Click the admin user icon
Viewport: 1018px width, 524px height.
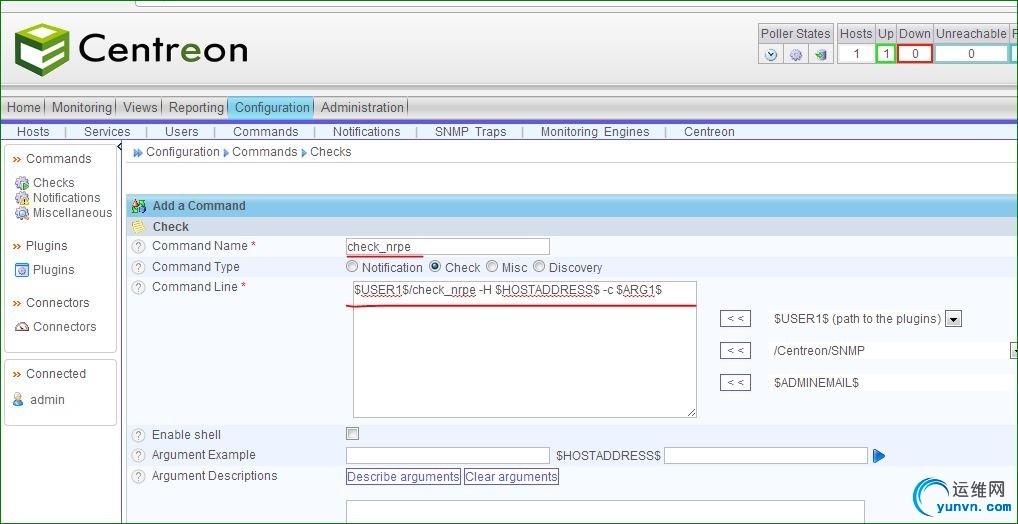pyautogui.click(x=18, y=399)
